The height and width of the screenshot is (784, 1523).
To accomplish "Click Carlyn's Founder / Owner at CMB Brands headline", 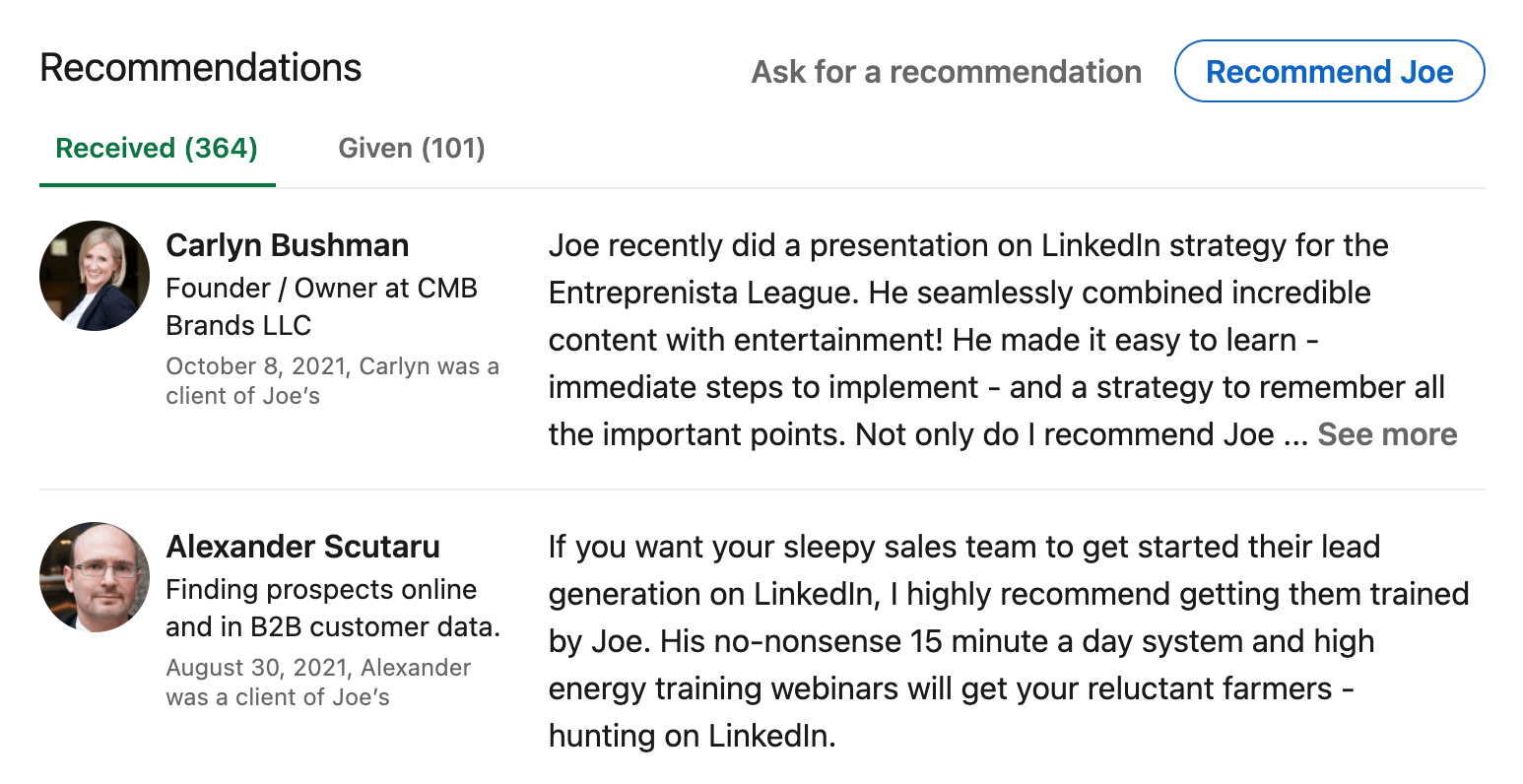I will click(321, 306).
